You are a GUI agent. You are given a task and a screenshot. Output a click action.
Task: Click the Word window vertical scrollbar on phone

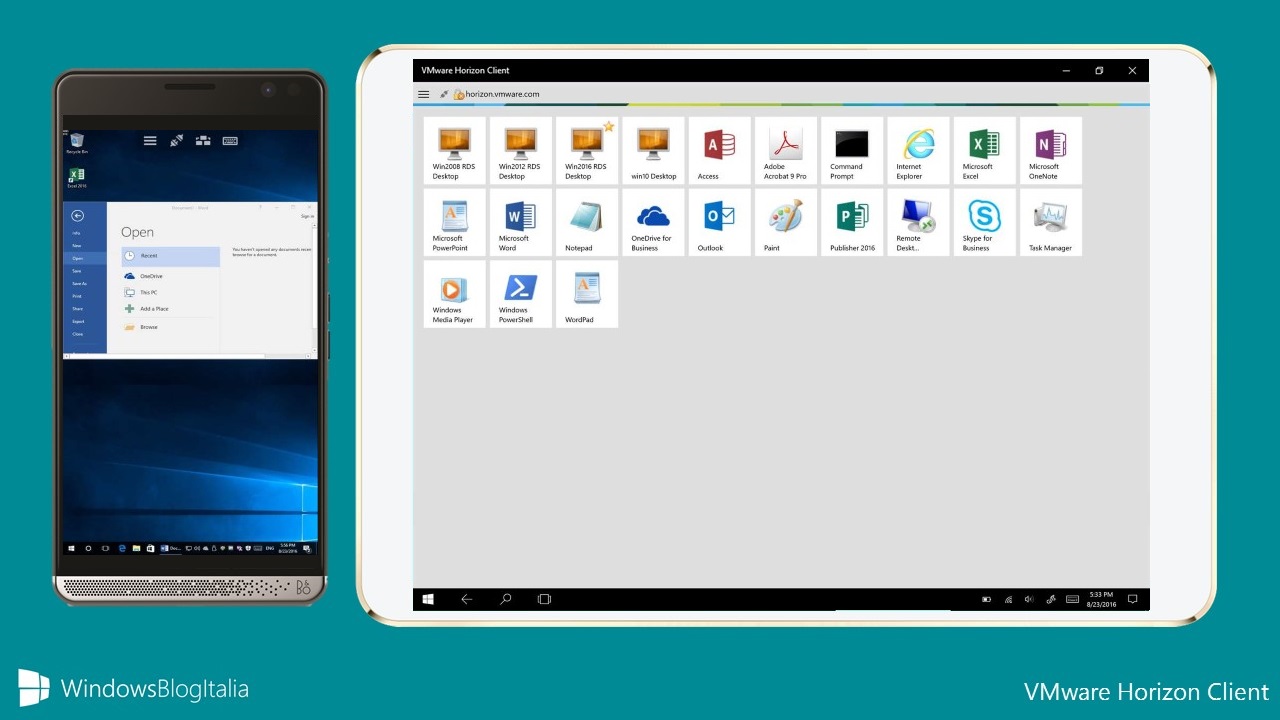coord(314,288)
